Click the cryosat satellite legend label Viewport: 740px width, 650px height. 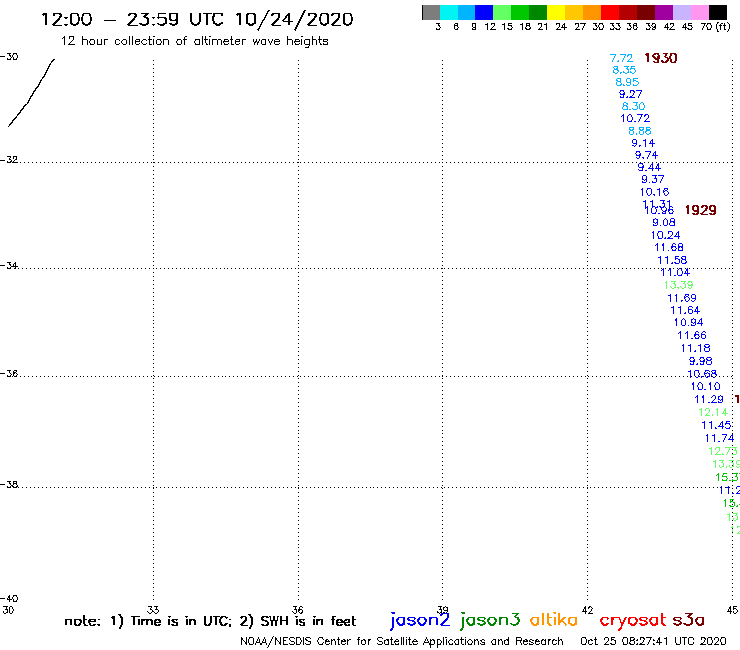[633, 620]
